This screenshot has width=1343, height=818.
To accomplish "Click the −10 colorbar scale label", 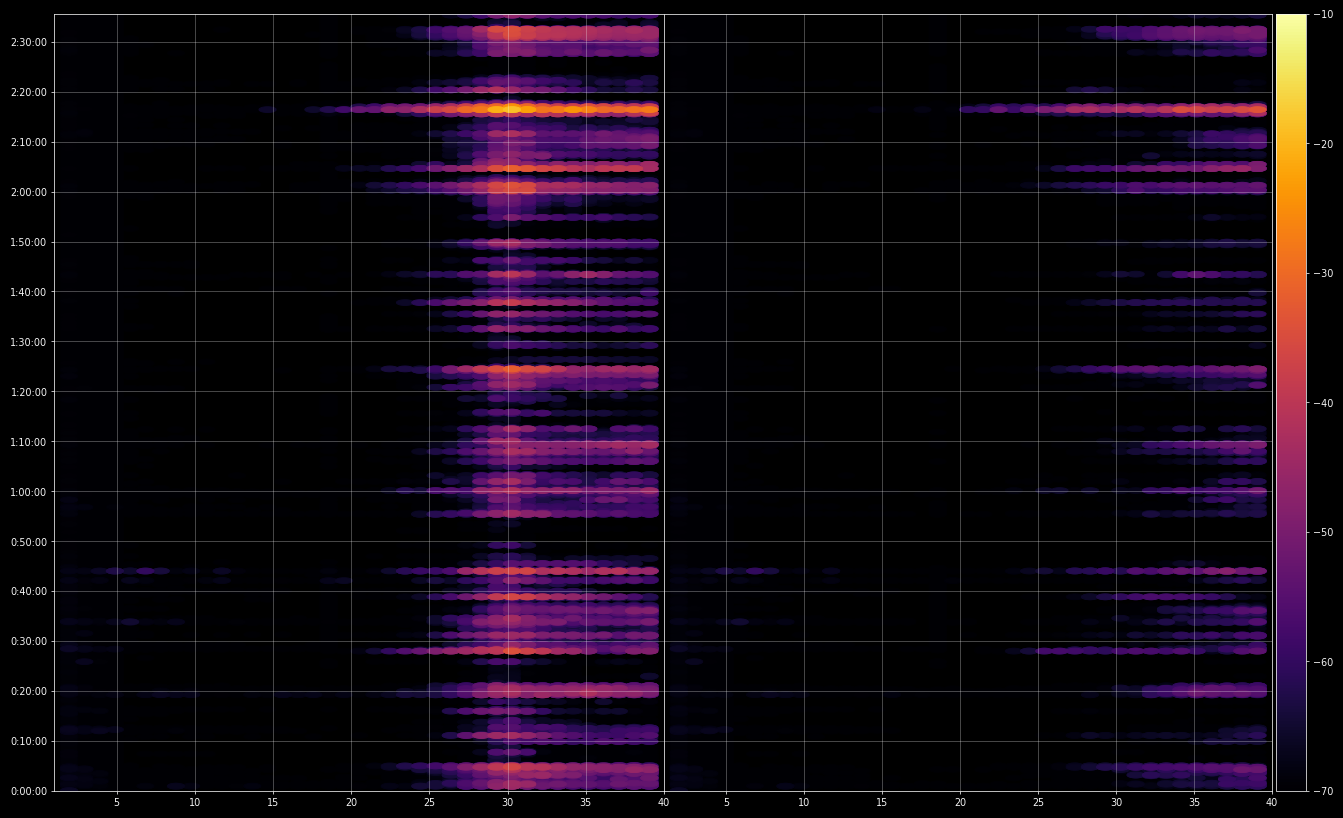I will (x=1325, y=14).
